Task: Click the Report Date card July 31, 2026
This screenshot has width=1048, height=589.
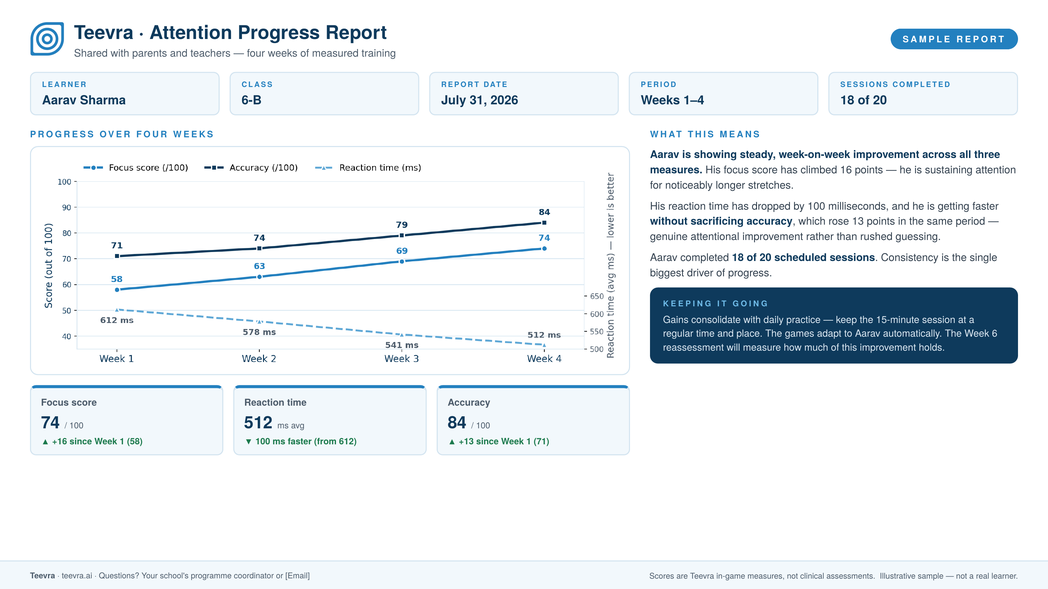Action: 524,94
